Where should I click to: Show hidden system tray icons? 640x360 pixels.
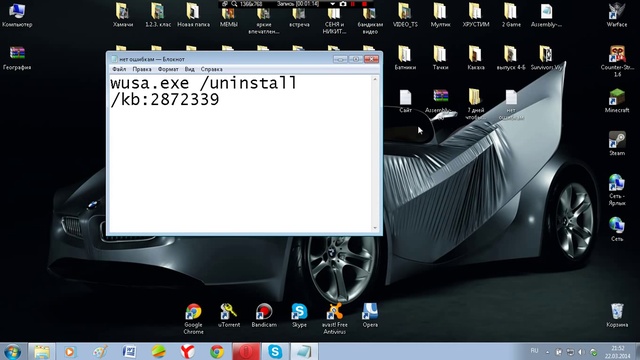pos(547,351)
